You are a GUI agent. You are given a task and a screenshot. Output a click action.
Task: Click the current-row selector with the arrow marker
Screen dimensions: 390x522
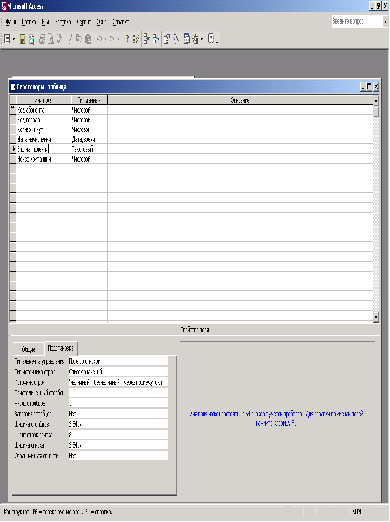(13, 149)
